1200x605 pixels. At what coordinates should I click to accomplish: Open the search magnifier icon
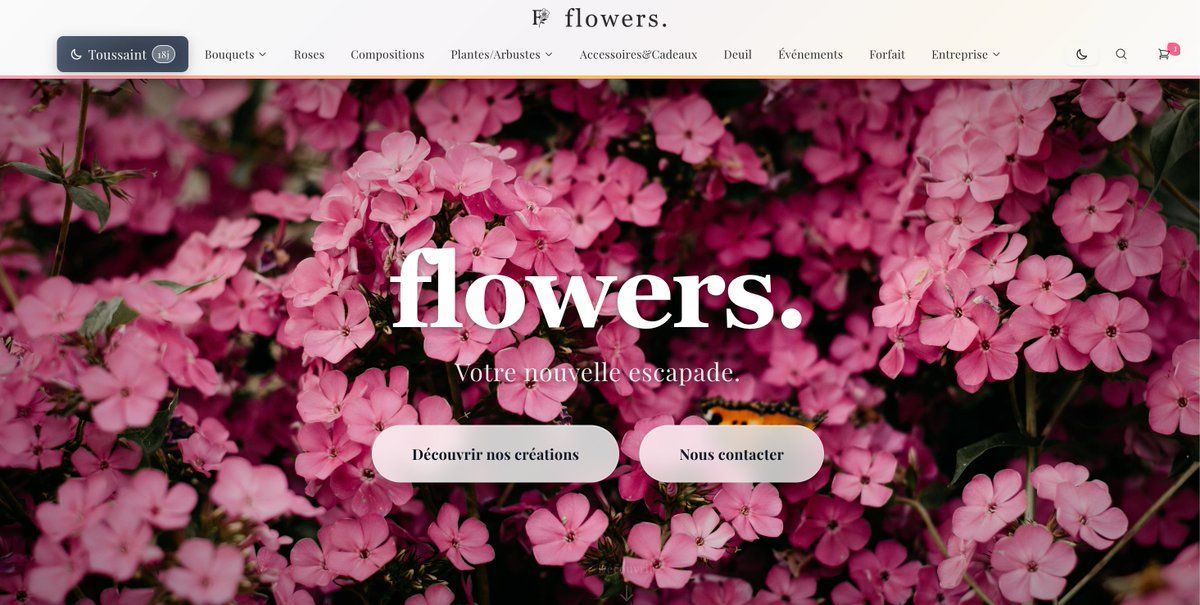1121,54
